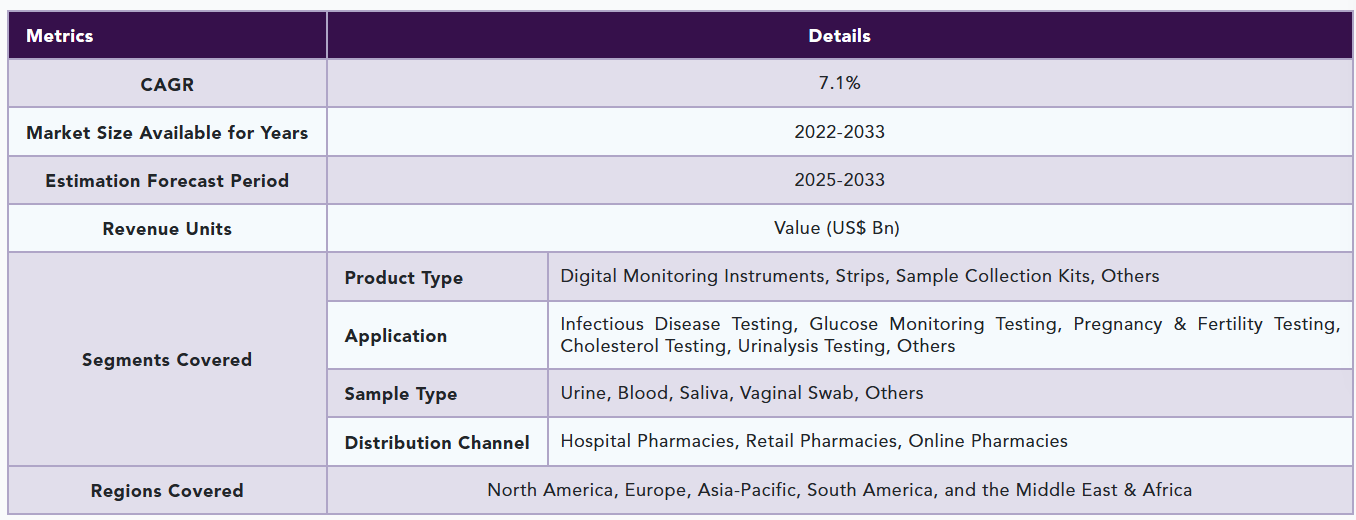This screenshot has height=520, width=1356.
Task: Select the CAGR row label
Action: [x=167, y=84]
